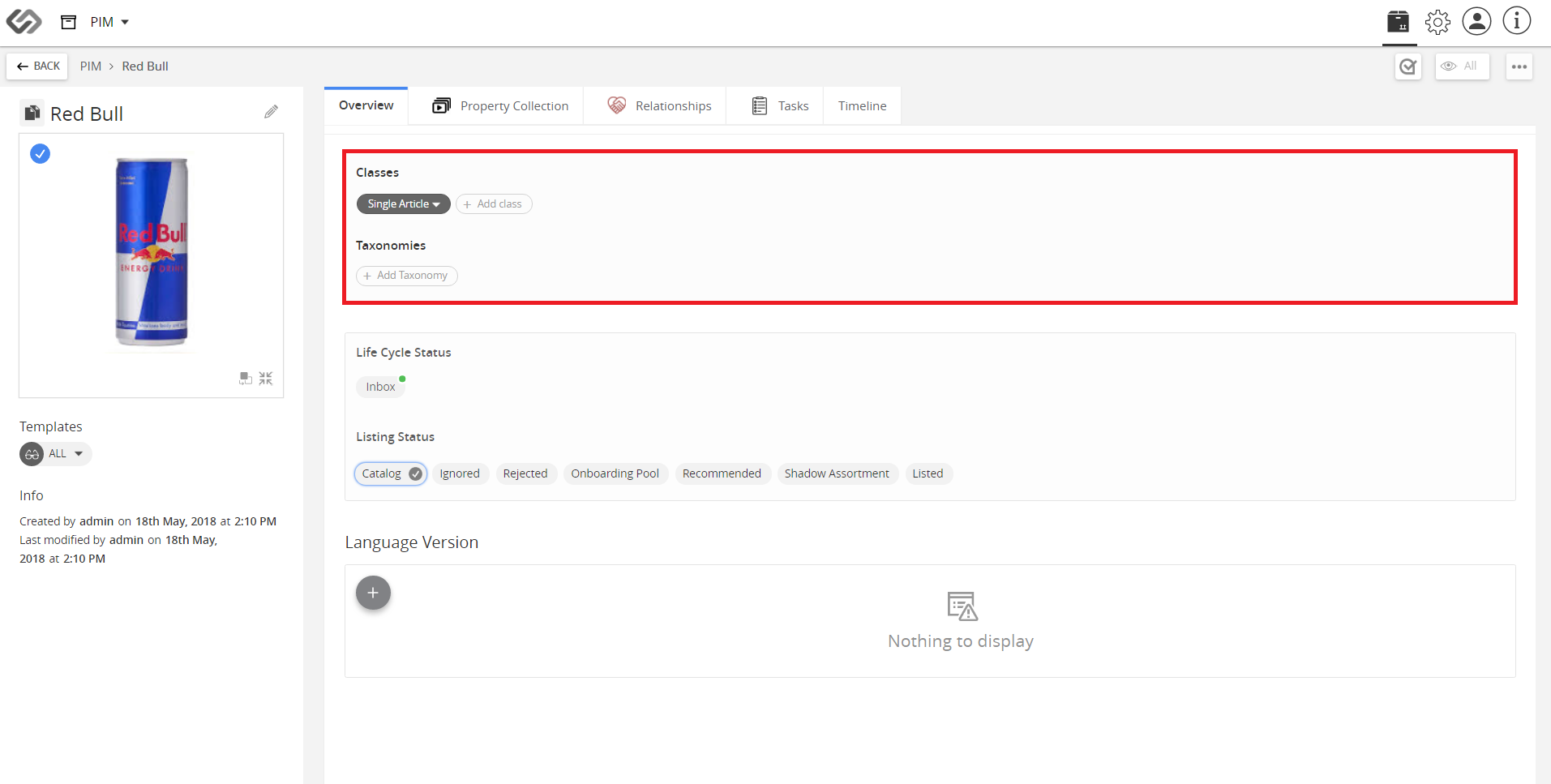Click the validation check icon button
Image resolution: width=1551 pixels, height=784 pixels.
click(x=1408, y=66)
